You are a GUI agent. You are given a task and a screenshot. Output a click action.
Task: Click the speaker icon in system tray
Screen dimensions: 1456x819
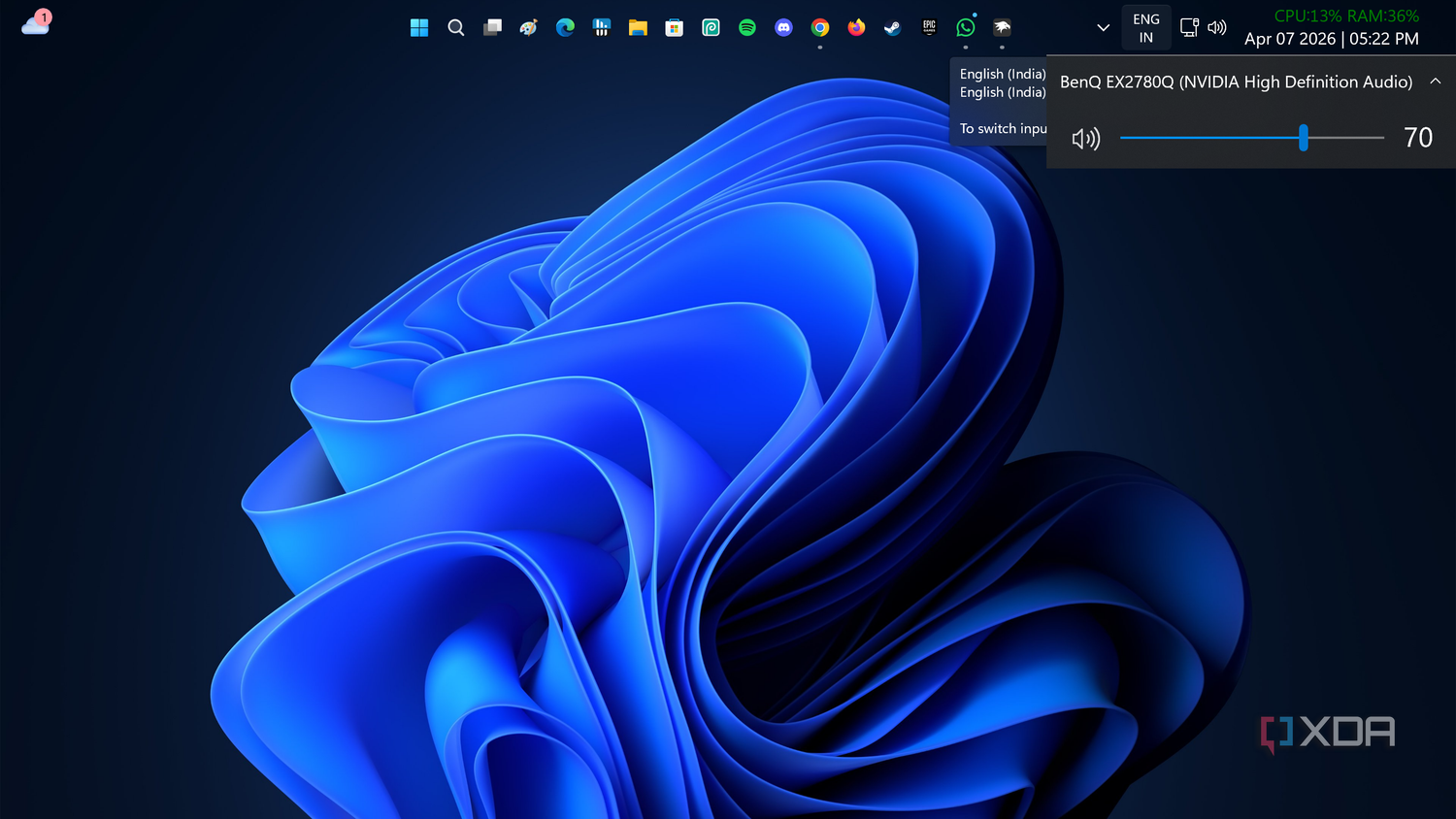pyautogui.click(x=1217, y=27)
